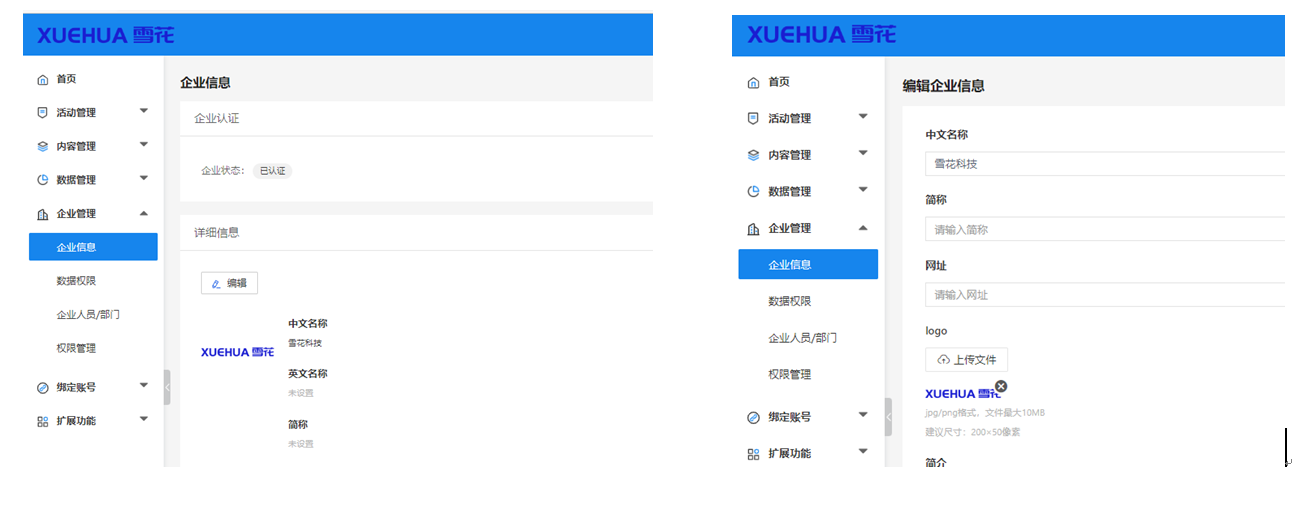1311x521 pixels.
Task: Click the 建议尺寸：200×50像素 hint text
Action: [973, 432]
